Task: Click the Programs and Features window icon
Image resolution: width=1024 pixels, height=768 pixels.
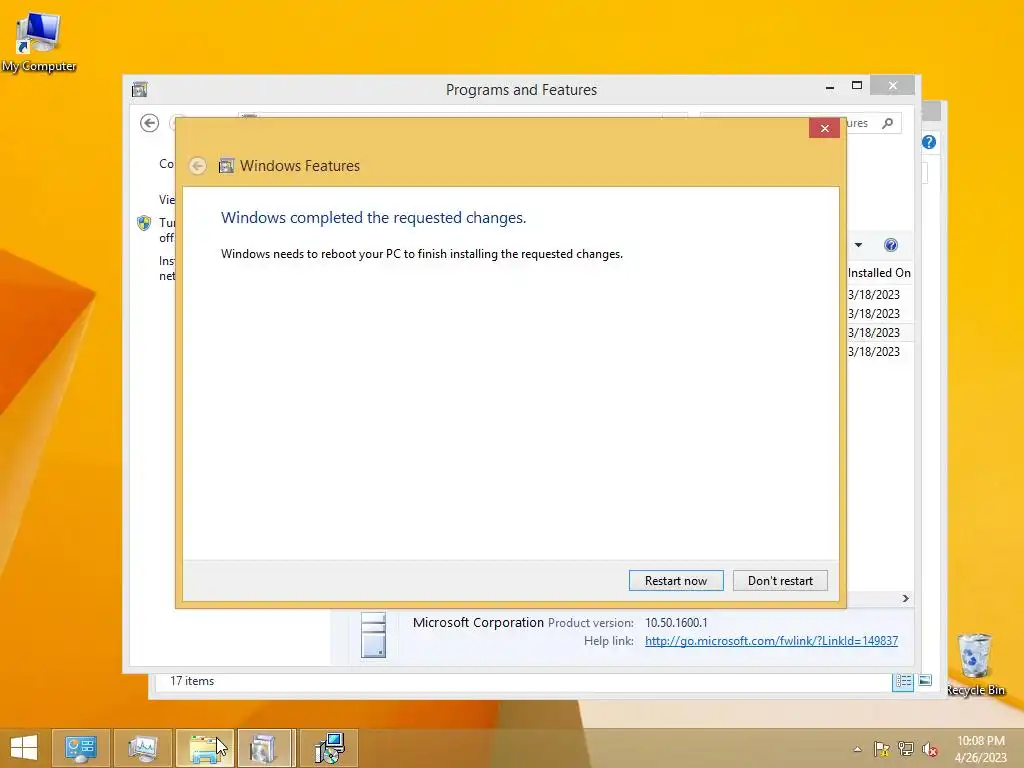Action: tap(139, 89)
